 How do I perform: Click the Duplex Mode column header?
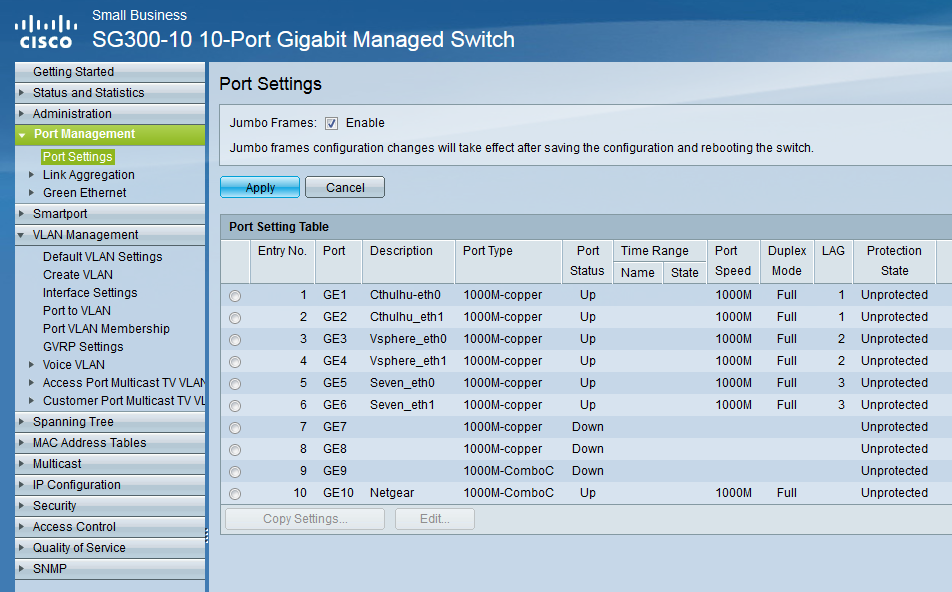787,261
